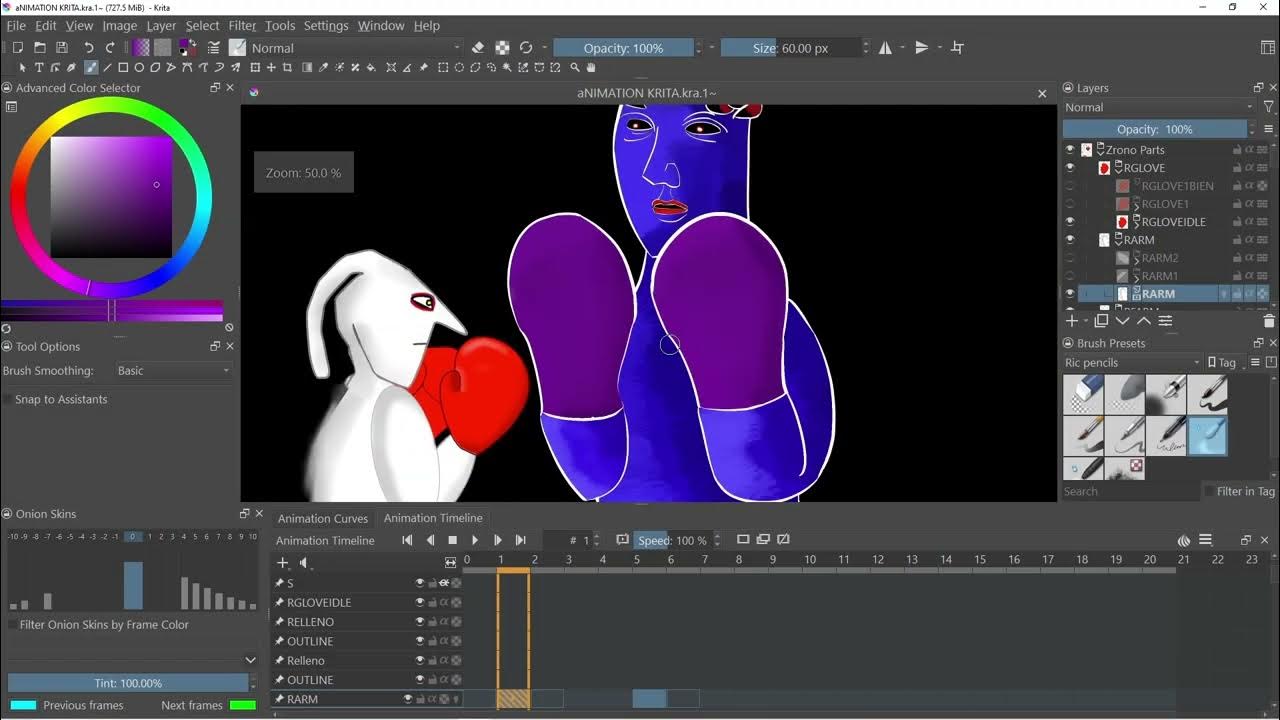This screenshot has height=720, width=1280.
Task: Open the timeline add-layer plus menu
Action: pos(283,563)
